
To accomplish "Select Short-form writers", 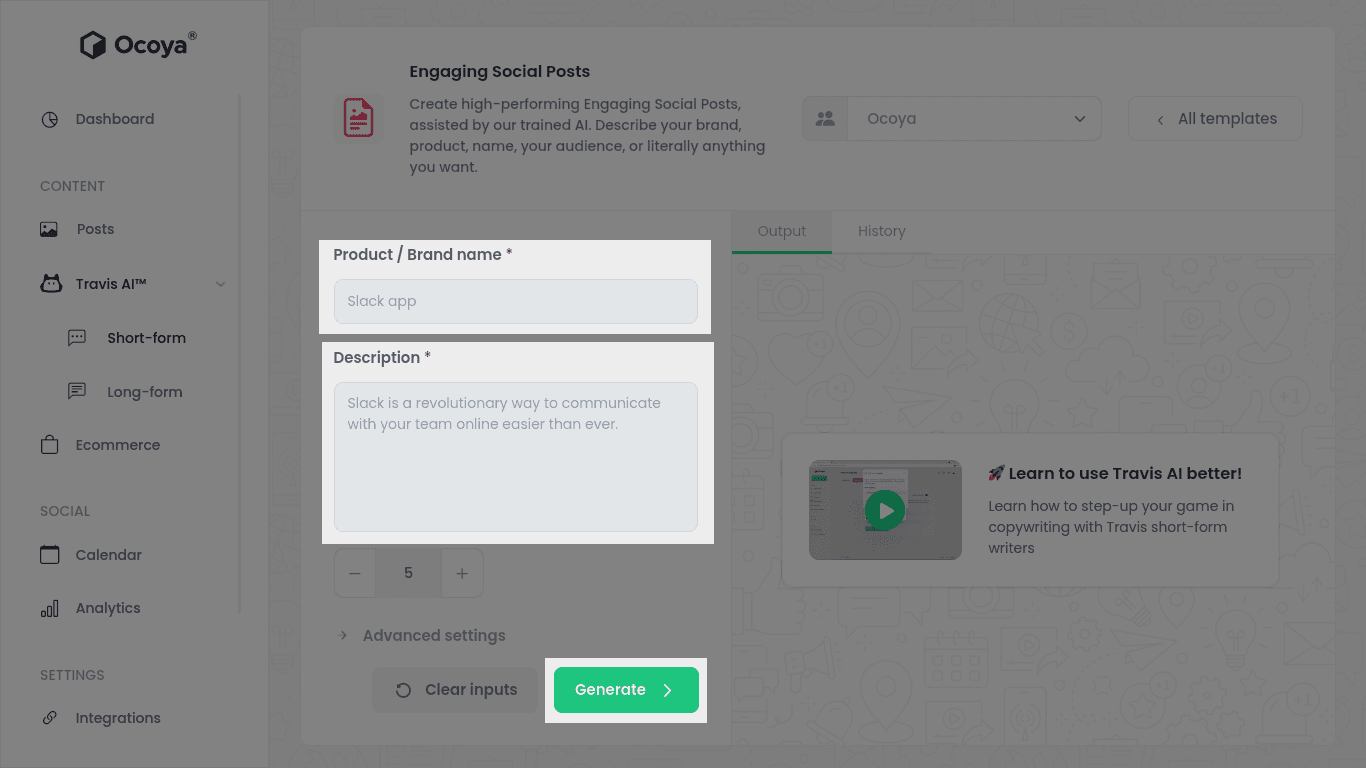I will [147, 338].
